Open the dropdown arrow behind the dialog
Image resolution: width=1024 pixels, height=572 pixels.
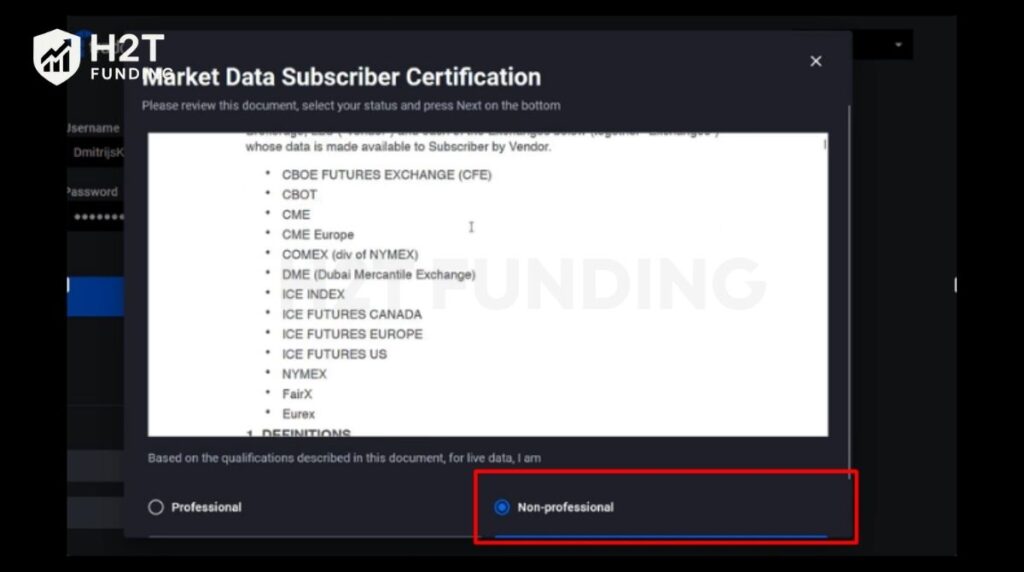[899, 44]
